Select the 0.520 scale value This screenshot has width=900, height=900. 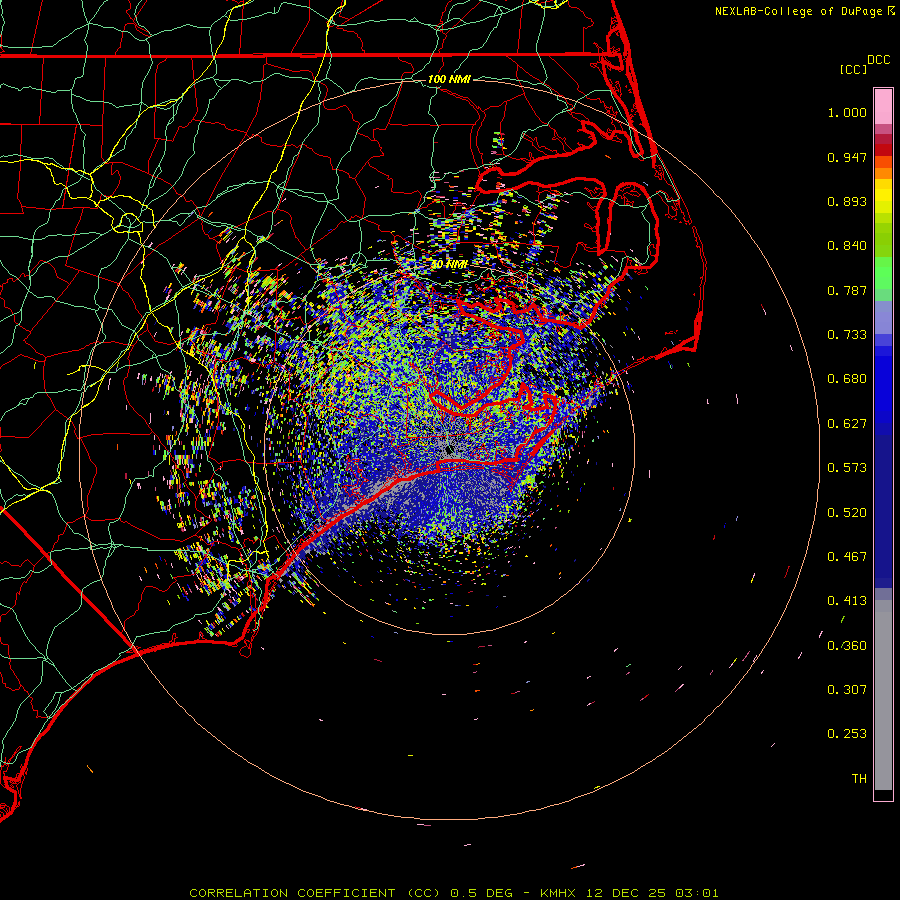(x=847, y=513)
